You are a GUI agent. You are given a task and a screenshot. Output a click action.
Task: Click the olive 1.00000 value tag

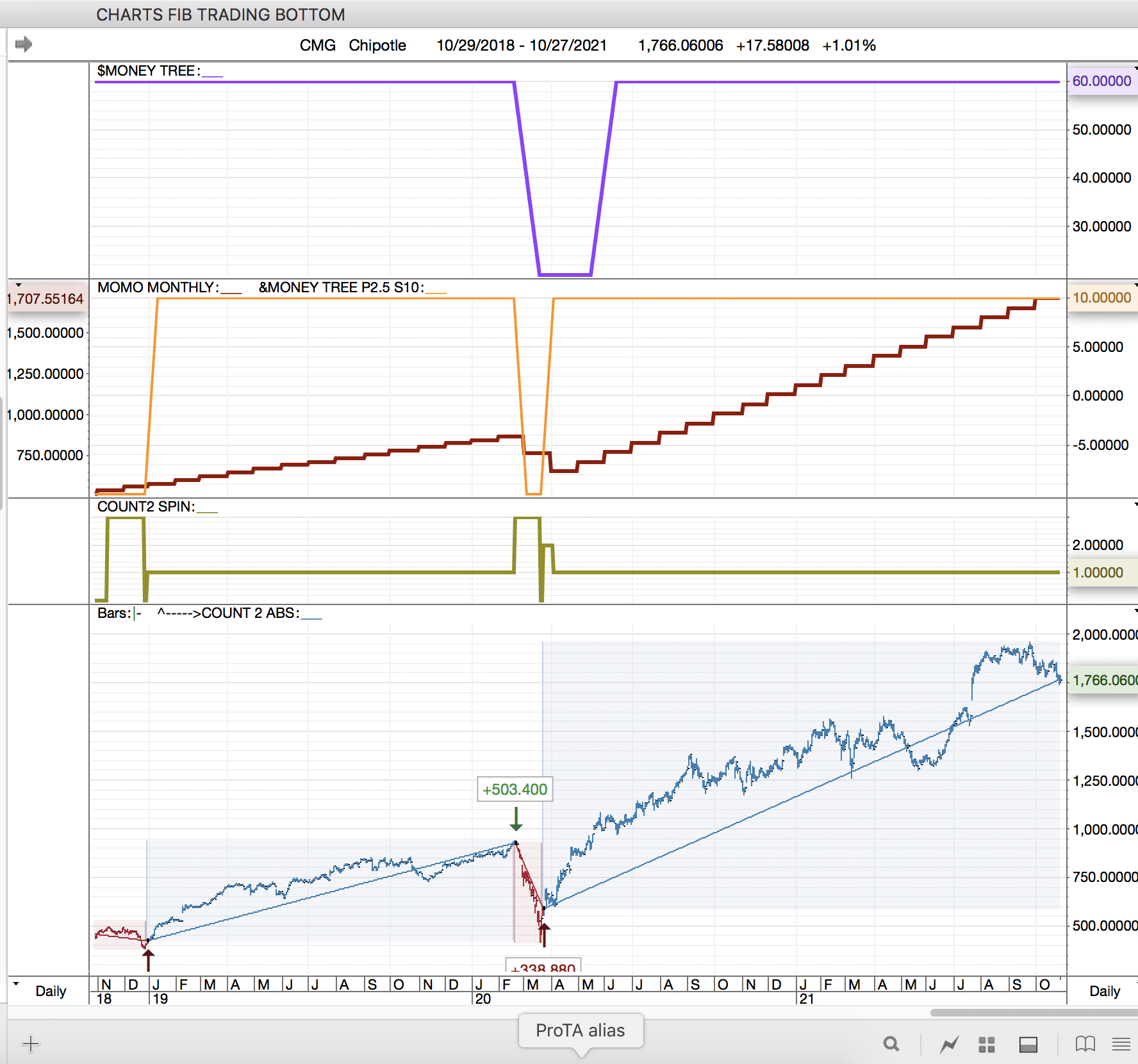click(x=1102, y=572)
